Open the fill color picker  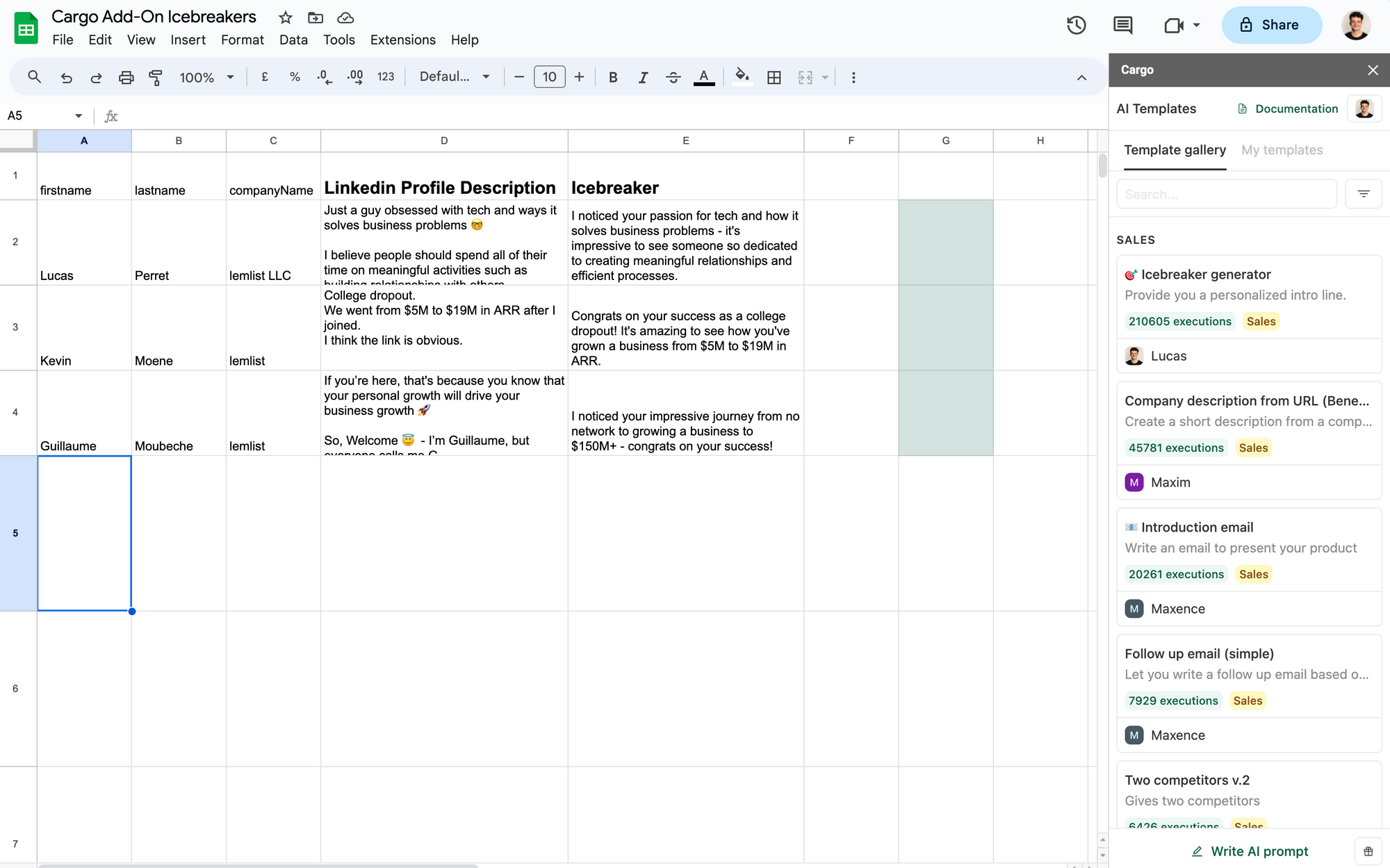click(x=742, y=77)
